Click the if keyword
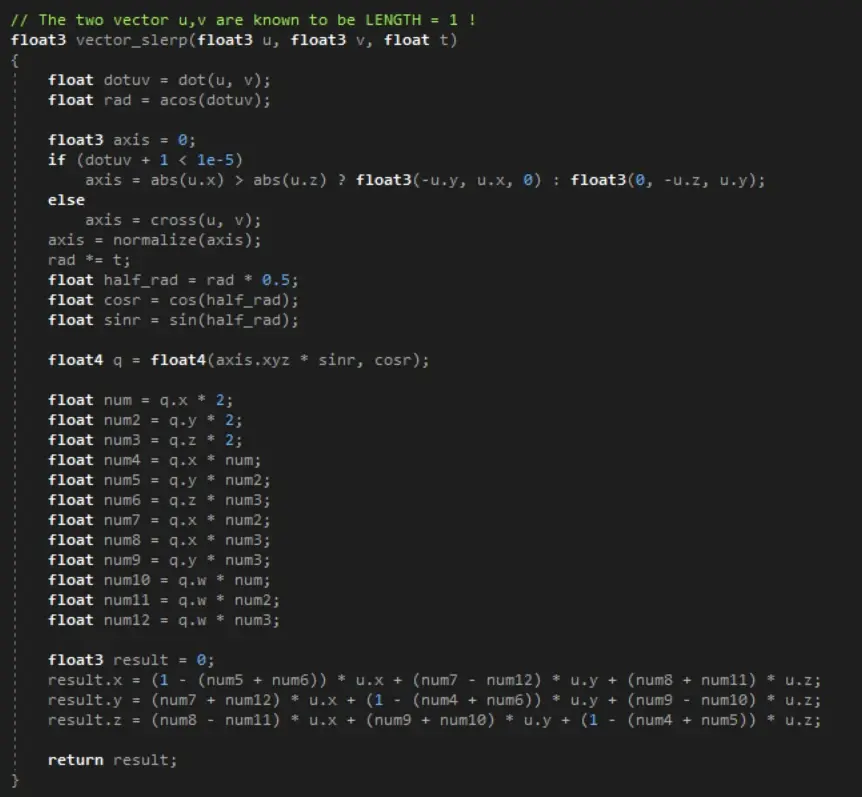 56,160
